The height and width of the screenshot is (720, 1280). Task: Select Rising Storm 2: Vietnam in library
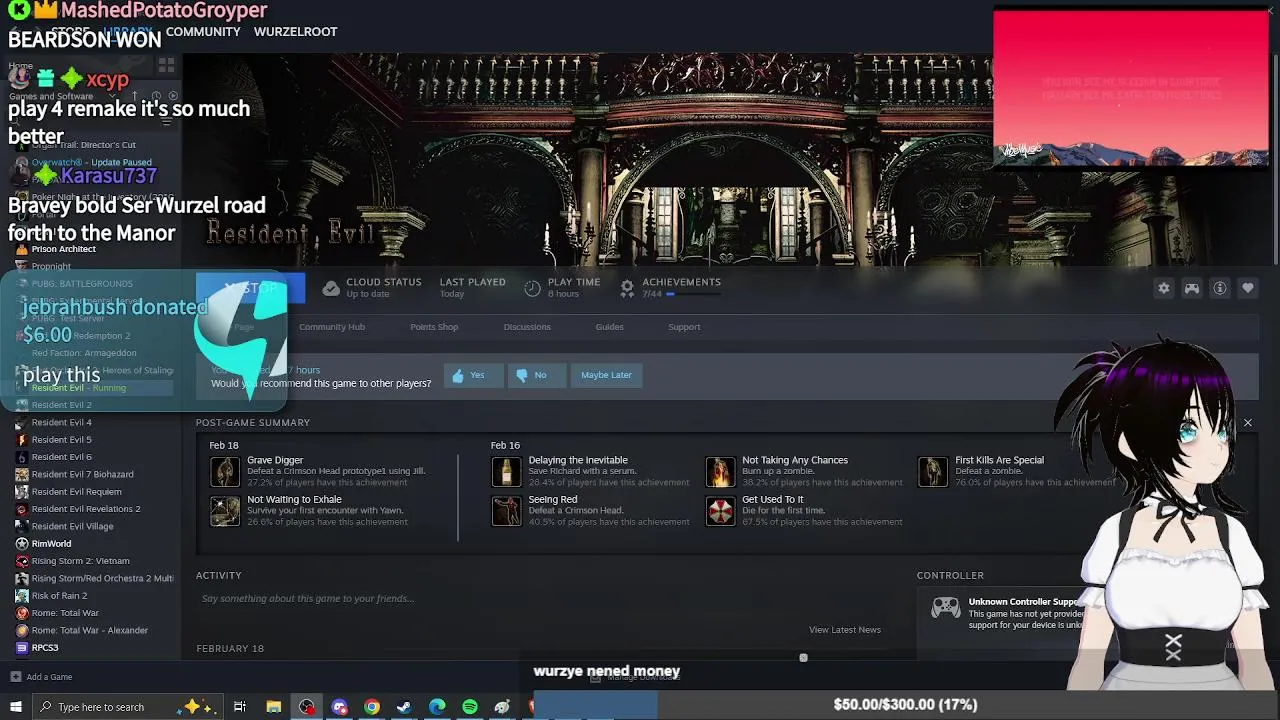point(80,561)
